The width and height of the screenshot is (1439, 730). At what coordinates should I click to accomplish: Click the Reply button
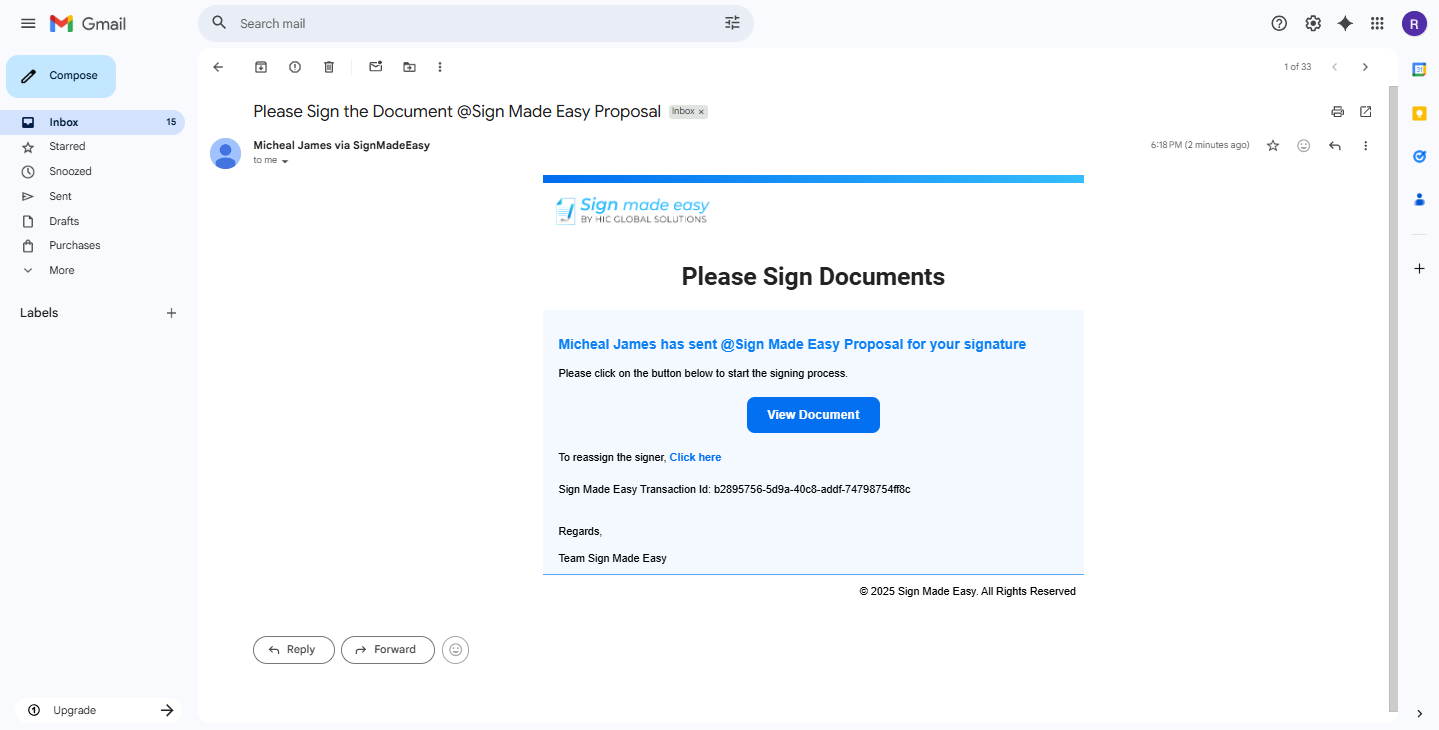294,650
